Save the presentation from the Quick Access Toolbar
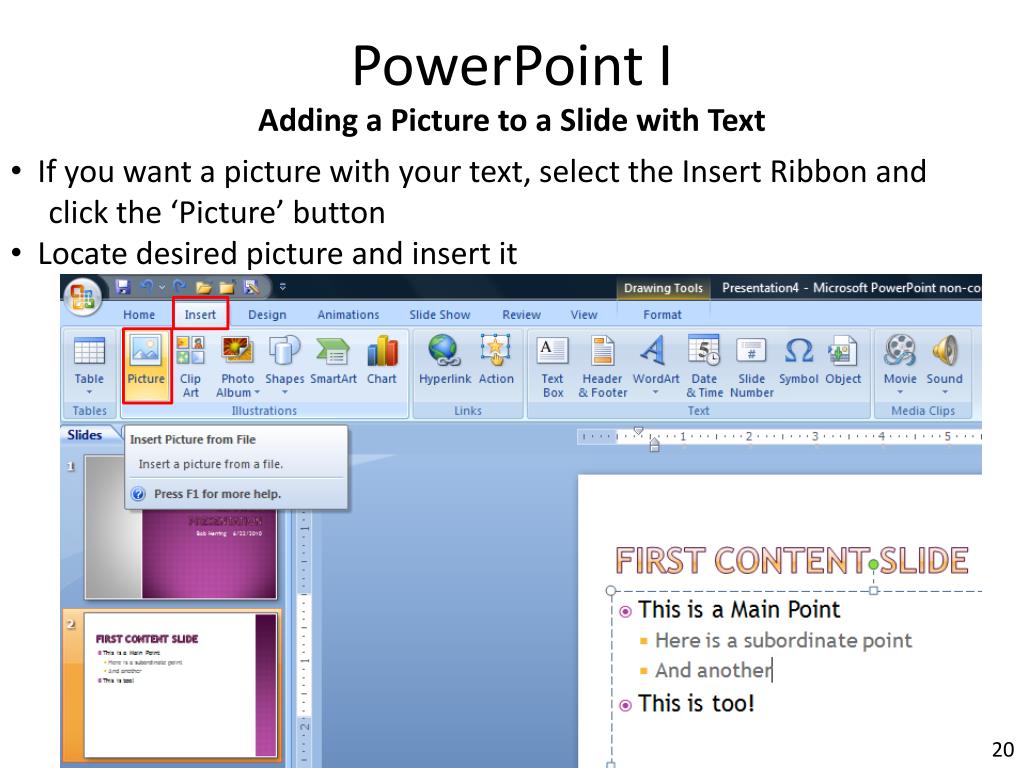1024x768 pixels. point(123,287)
